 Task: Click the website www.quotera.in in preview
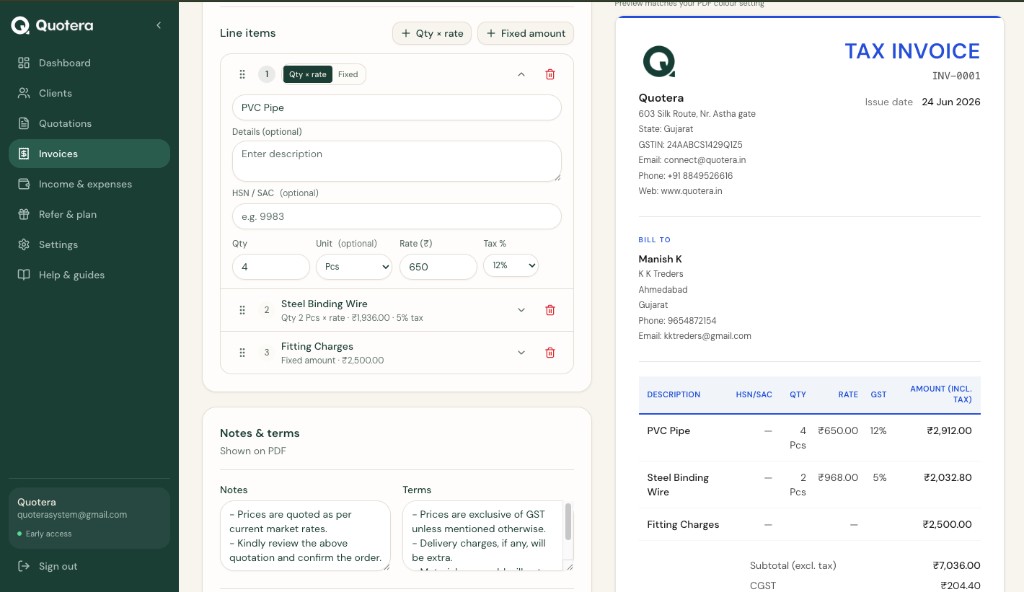(x=692, y=191)
